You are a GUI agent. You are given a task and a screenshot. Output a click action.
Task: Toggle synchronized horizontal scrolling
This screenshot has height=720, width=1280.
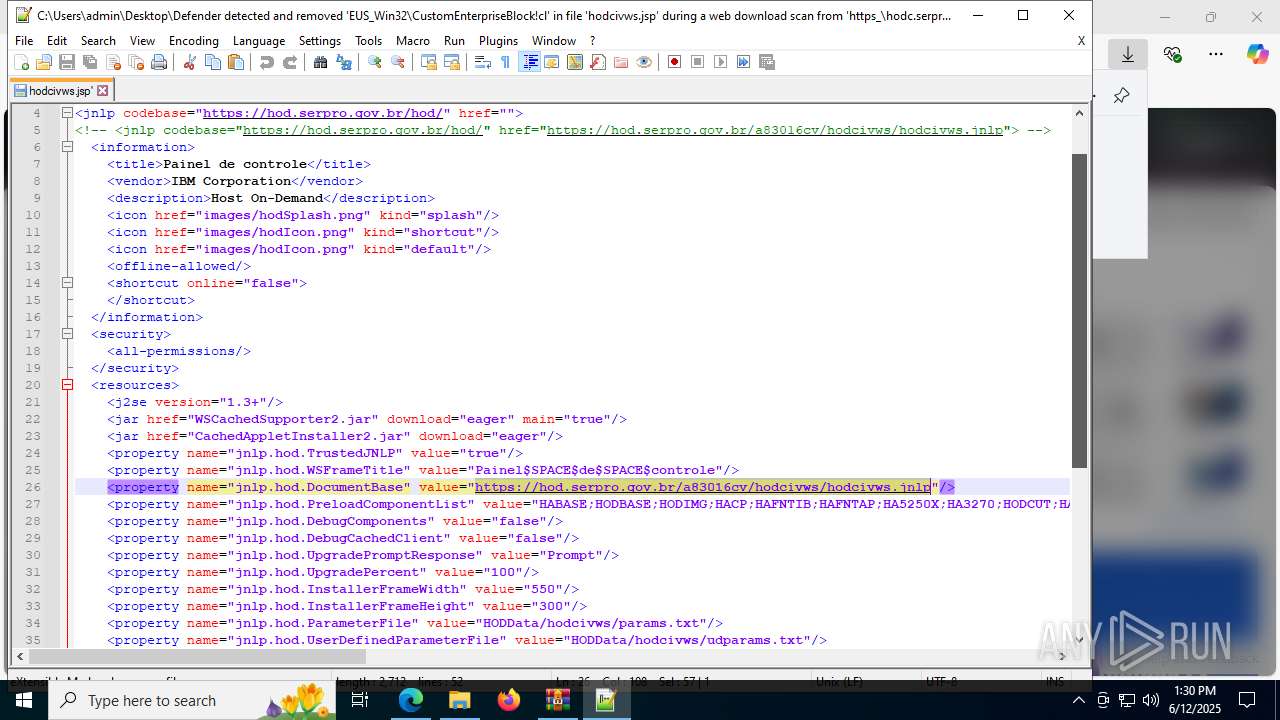pos(451,62)
